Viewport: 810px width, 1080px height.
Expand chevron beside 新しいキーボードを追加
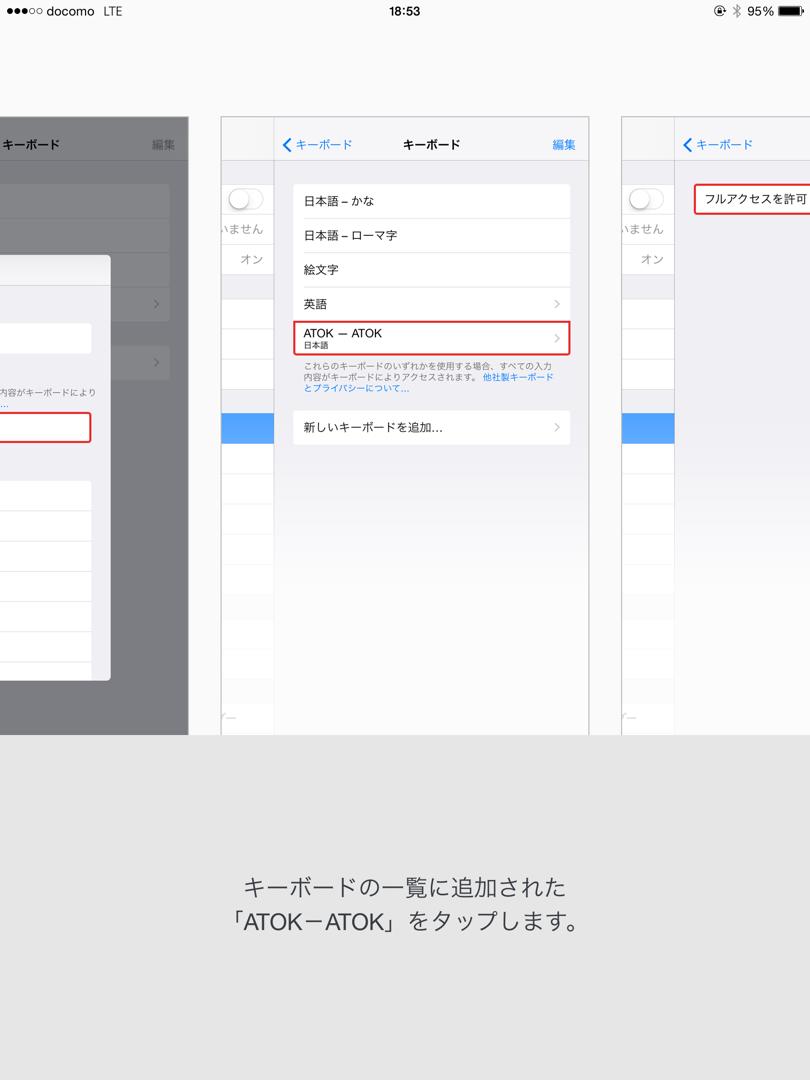557,428
